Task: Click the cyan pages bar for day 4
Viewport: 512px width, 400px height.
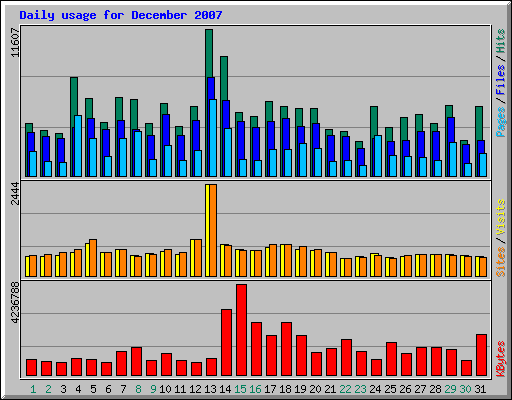Action: (x=78, y=146)
